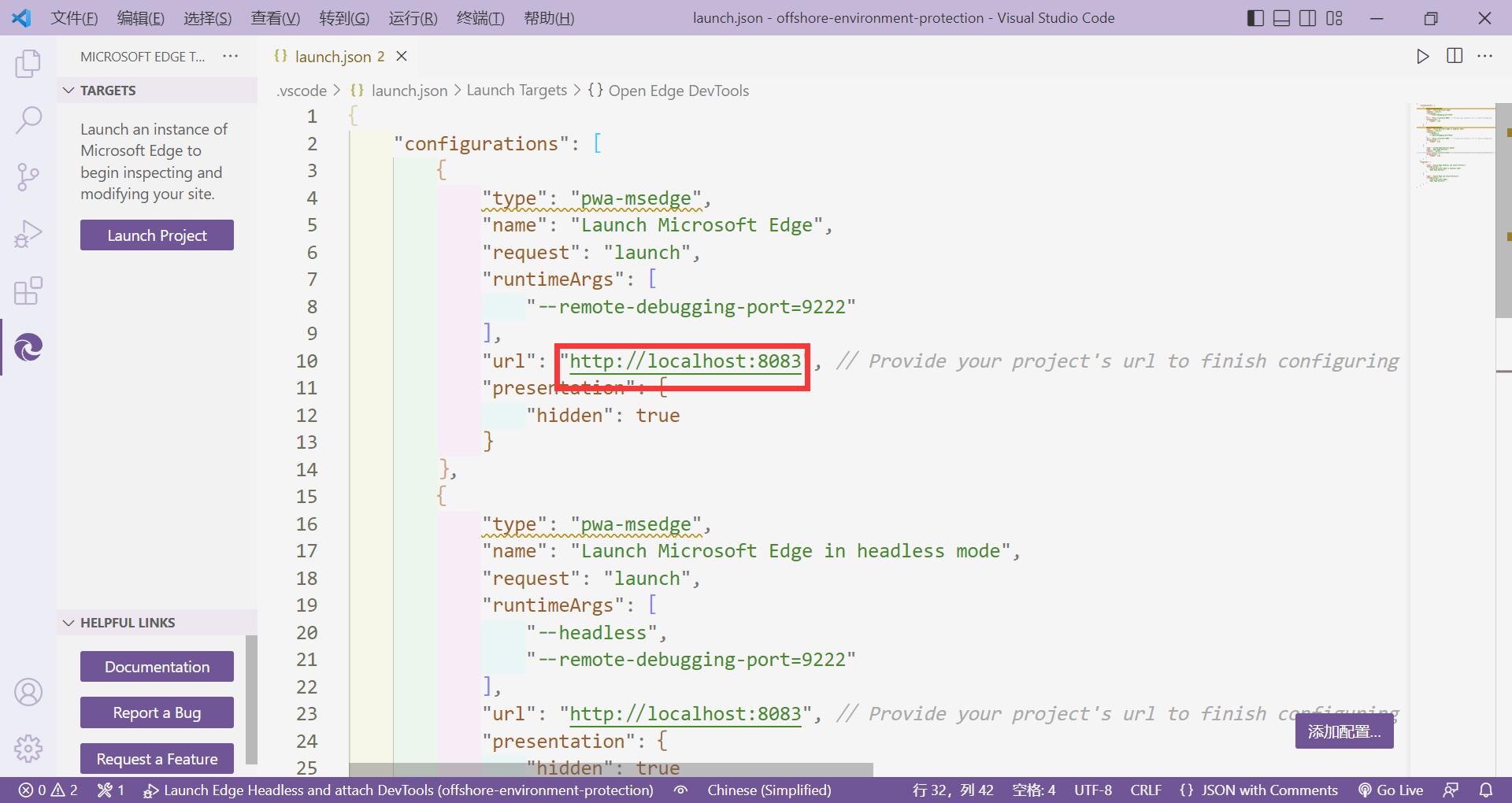
Task: Toggle primary side bar layout icon
Action: click(1255, 18)
